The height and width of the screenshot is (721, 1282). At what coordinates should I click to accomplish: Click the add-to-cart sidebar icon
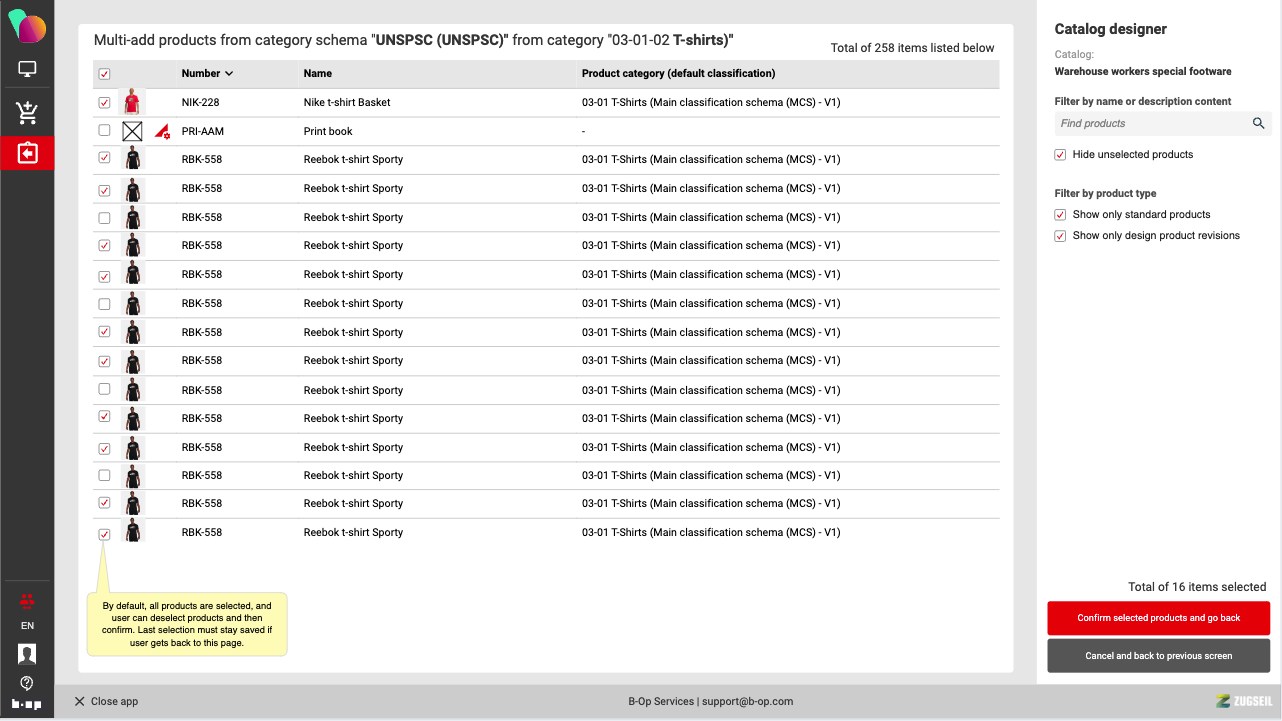click(x=27, y=113)
